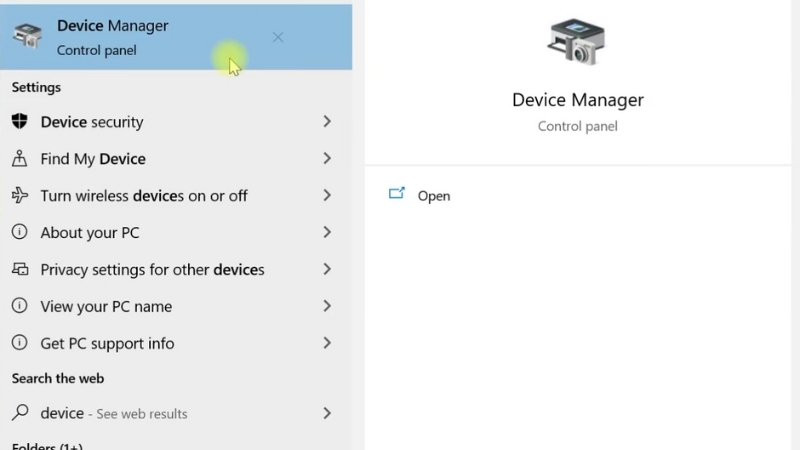Dismiss the Device Manager result with X button

coord(278,37)
